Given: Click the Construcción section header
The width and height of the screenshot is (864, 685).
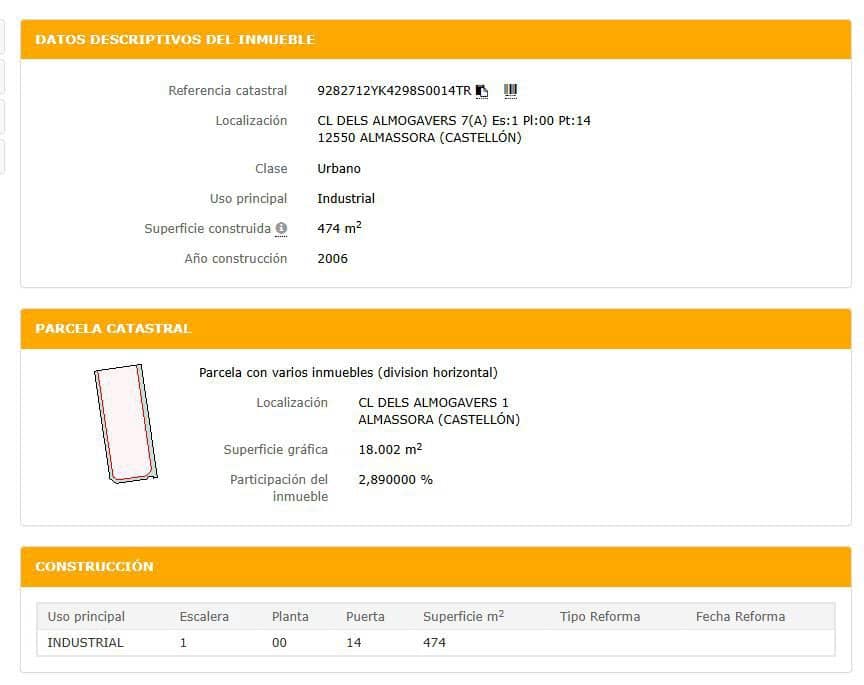Looking at the screenshot, I should pyautogui.click(x=94, y=566).
